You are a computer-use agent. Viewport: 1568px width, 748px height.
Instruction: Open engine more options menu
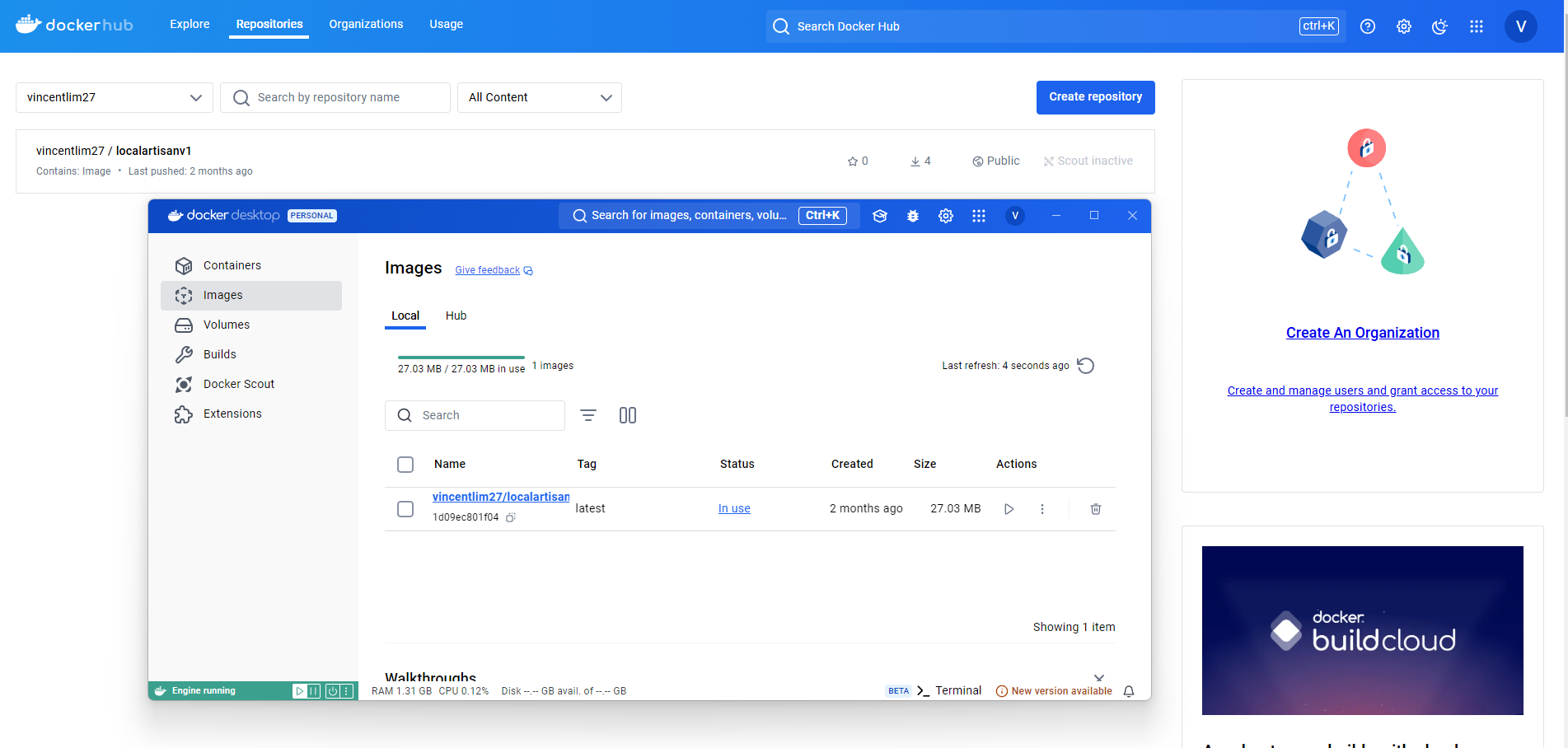[x=347, y=691]
